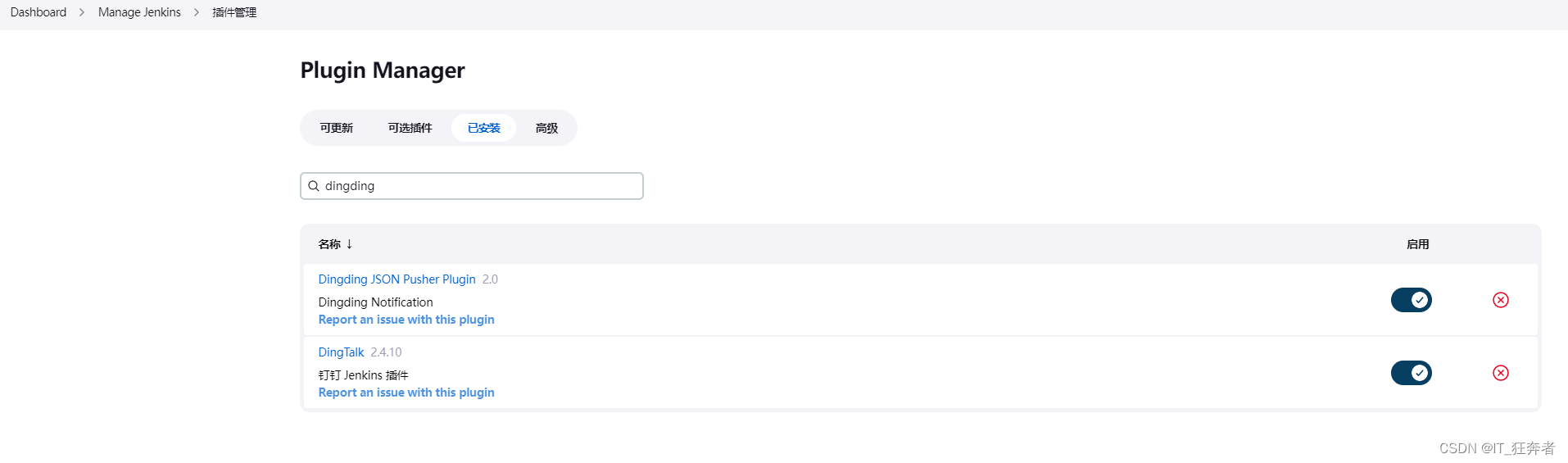This screenshot has height=463, width=1568.
Task: Click the 启用 column header
Action: tap(1417, 244)
